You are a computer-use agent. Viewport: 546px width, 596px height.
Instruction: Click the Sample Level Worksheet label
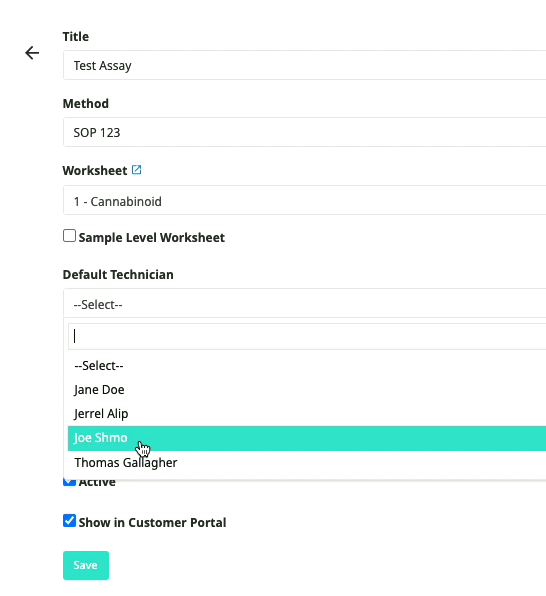click(x=152, y=238)
